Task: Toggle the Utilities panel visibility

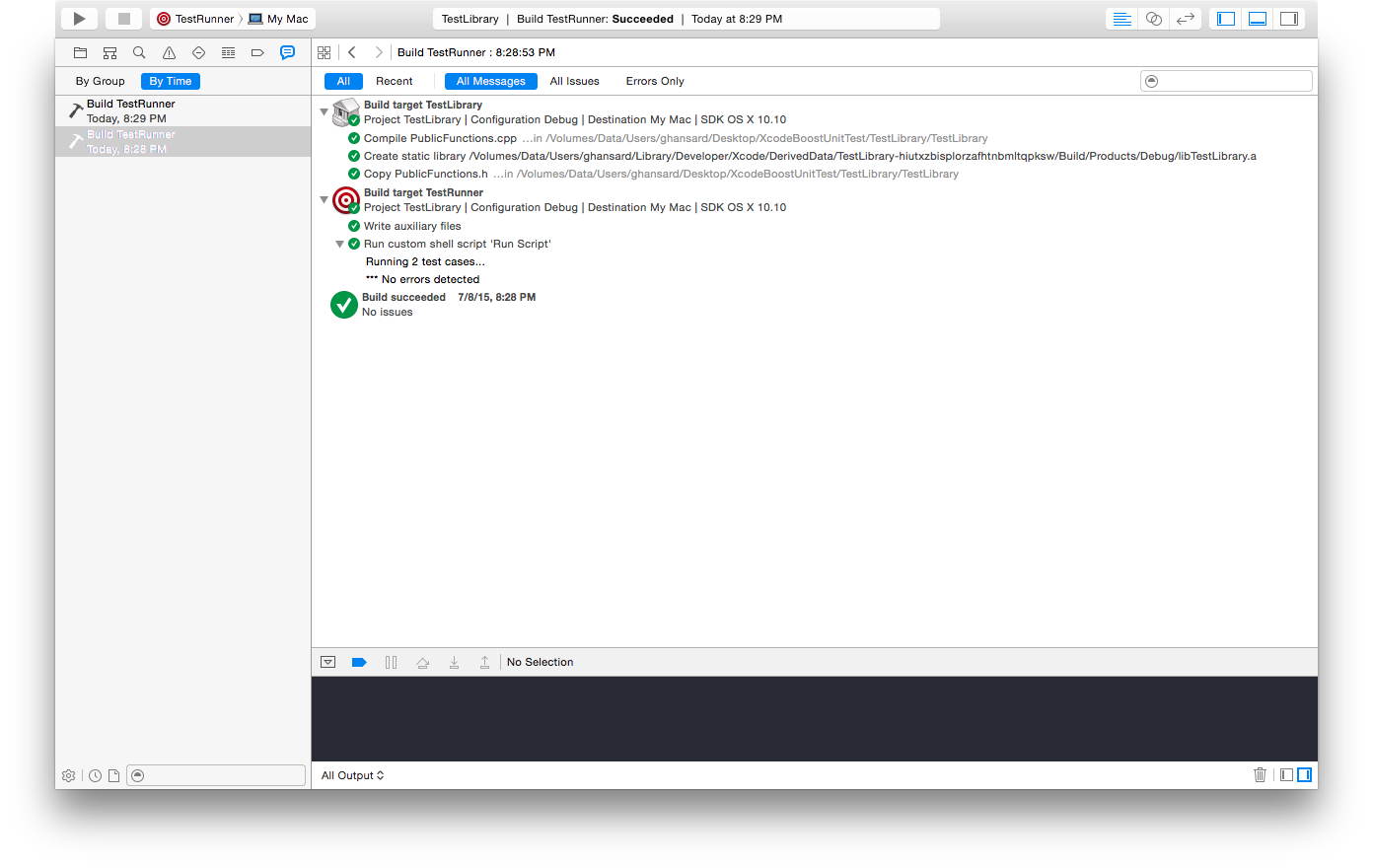Action: [1289, 19]
